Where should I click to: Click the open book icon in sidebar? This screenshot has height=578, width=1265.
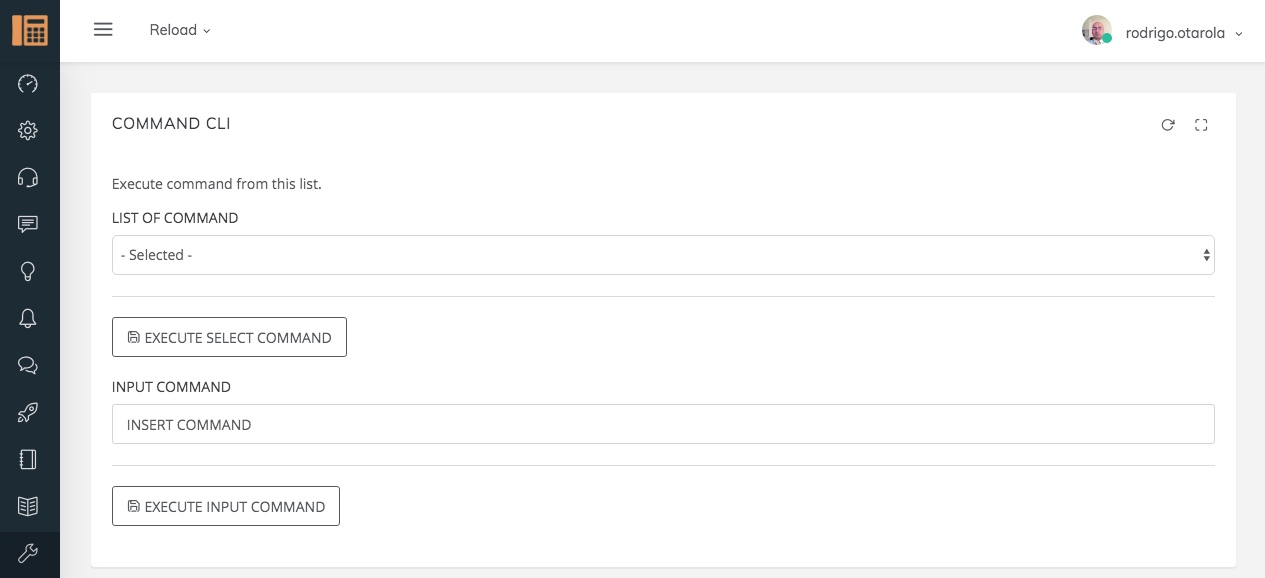[x=28, y=506]
